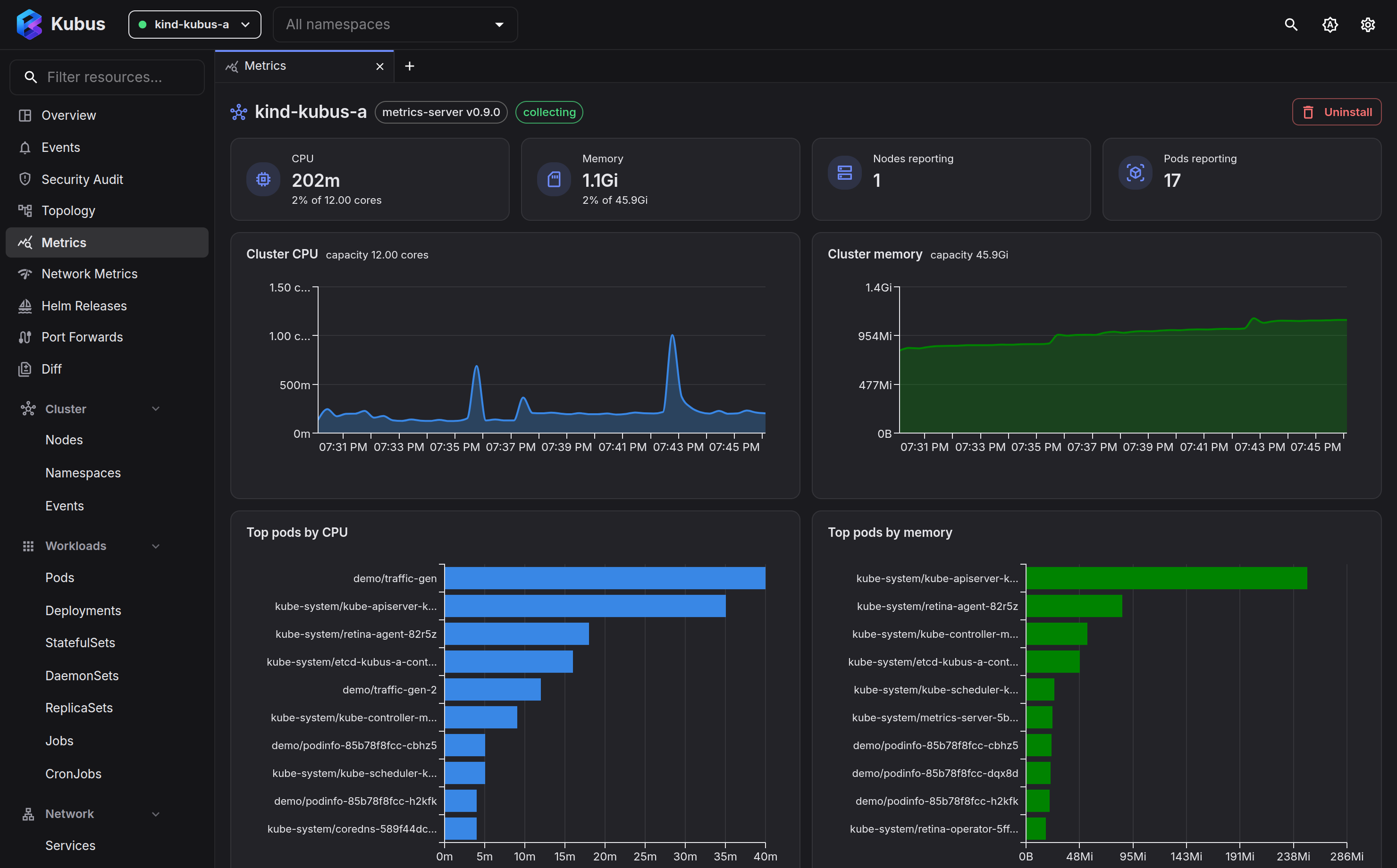
Task: Open the settings gear icon
Action: click(1368, 25)
